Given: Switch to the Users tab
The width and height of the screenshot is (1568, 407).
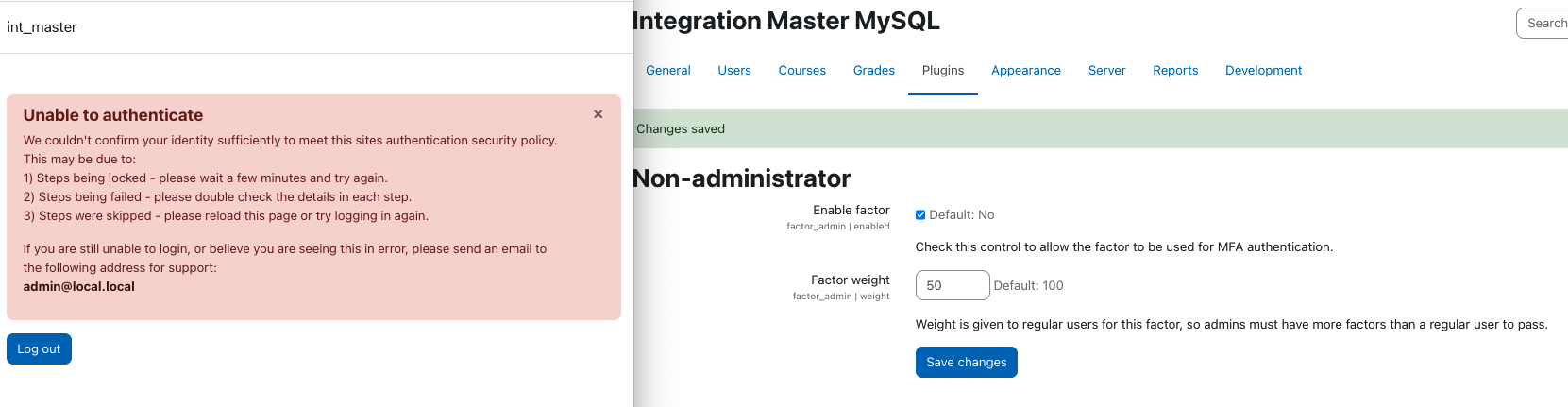Looking at the screenshot, I should [x=734, y=71].
